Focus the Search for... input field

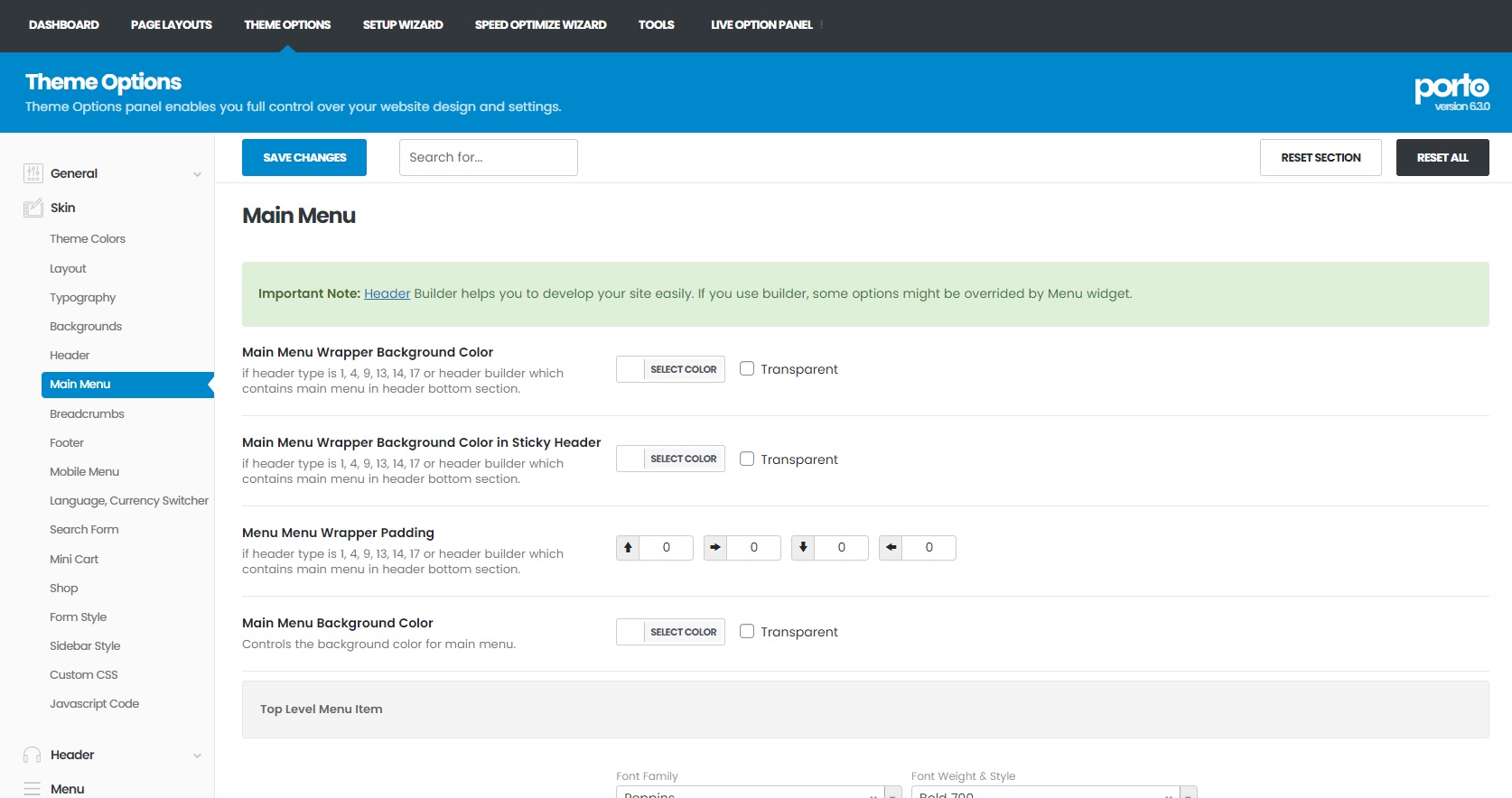click(x=488, y=157)
